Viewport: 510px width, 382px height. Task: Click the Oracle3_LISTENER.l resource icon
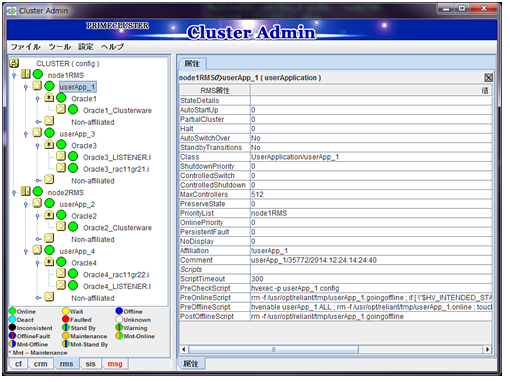pos(61,156)
